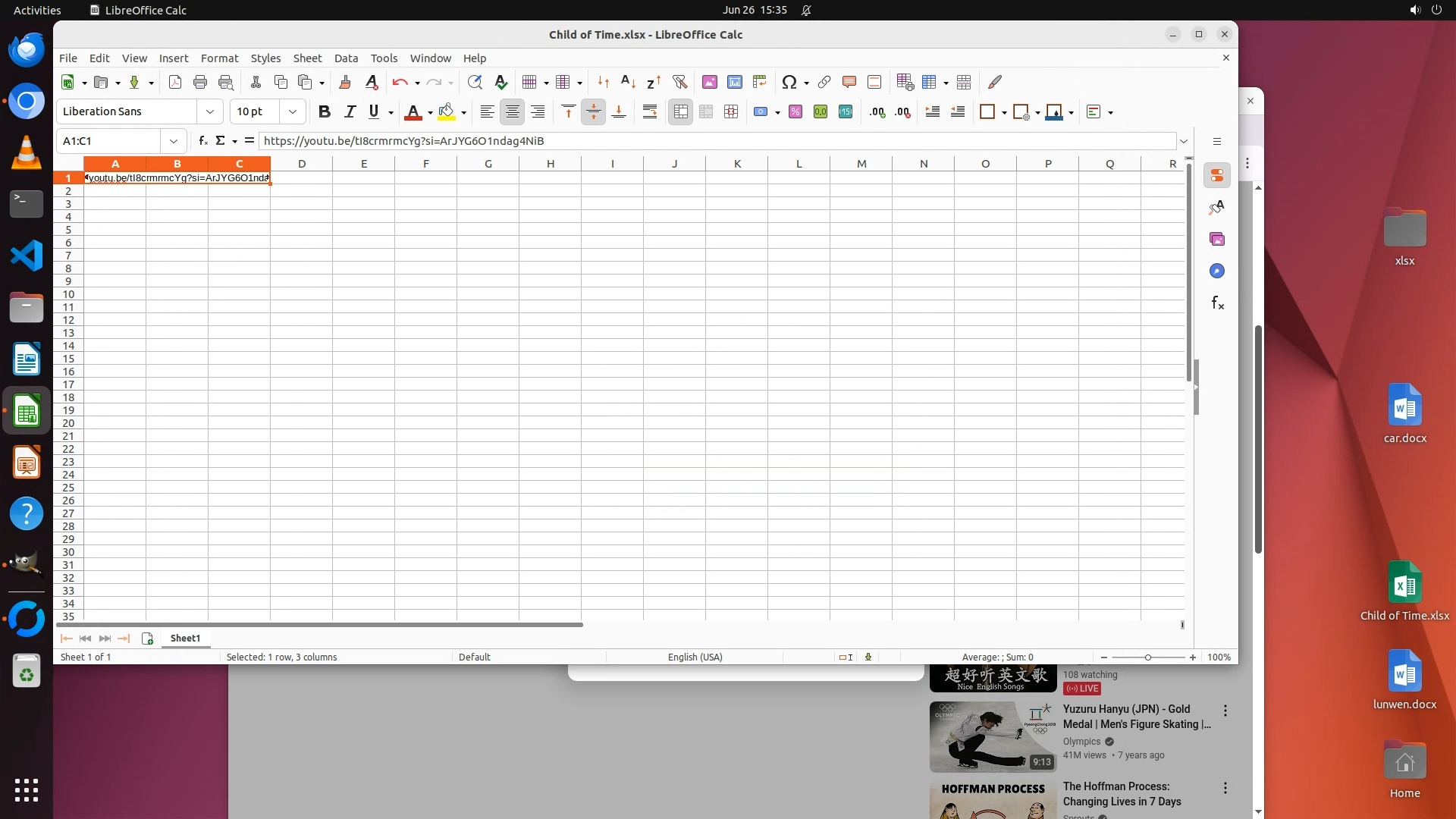
Task: Click the Sort Ascending icon
Action: [628, 82]
